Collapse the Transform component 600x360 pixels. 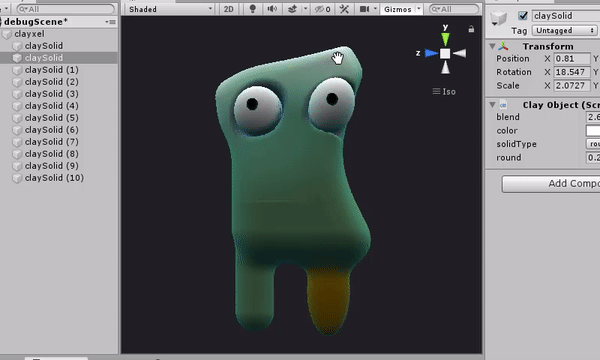click(x=492, y=46)
